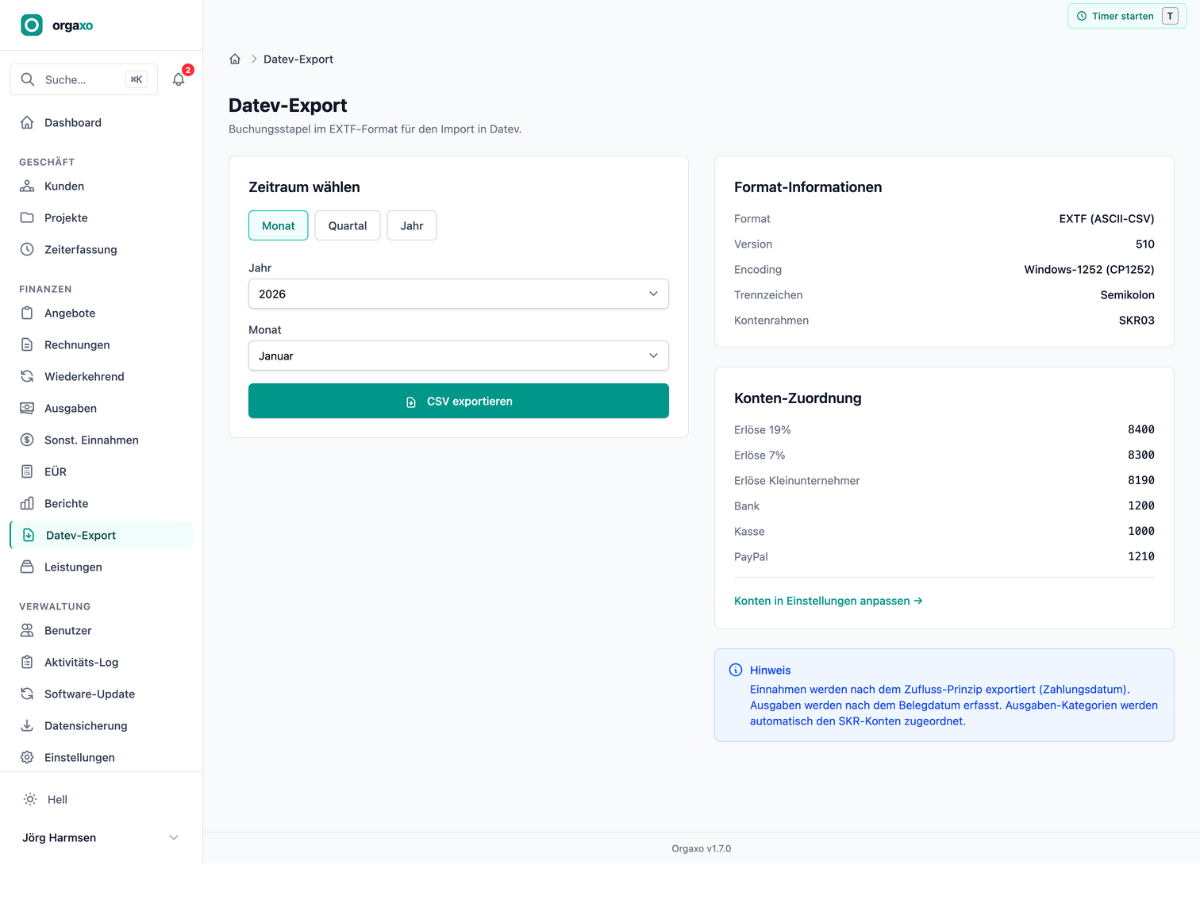Click the Einstellungen gear icon
The width and height of the screenshot is (1200, 900).
click(27, 758)
